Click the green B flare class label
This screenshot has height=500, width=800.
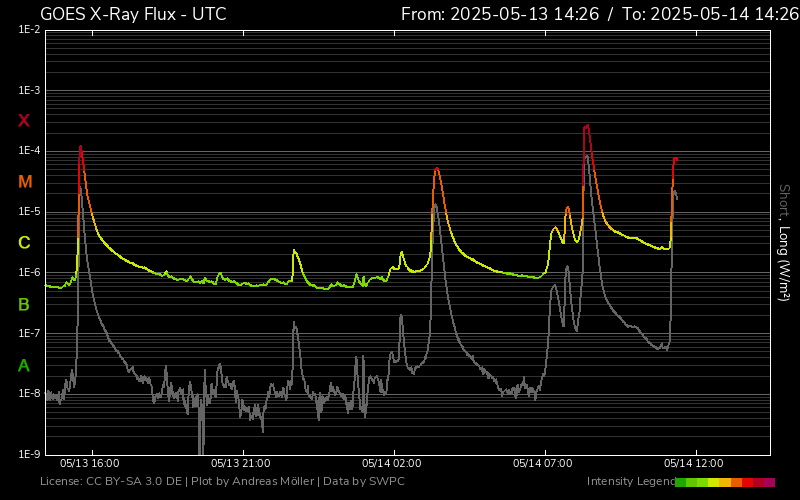pyautogui.click(x=24, y=304)
